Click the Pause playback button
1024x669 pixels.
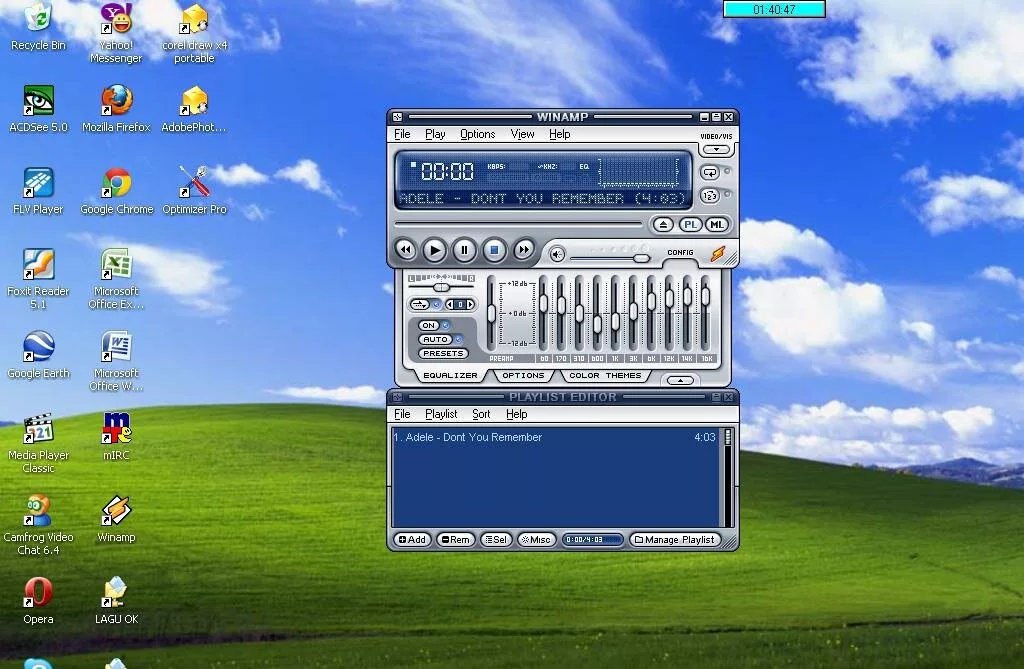(464, 250)
